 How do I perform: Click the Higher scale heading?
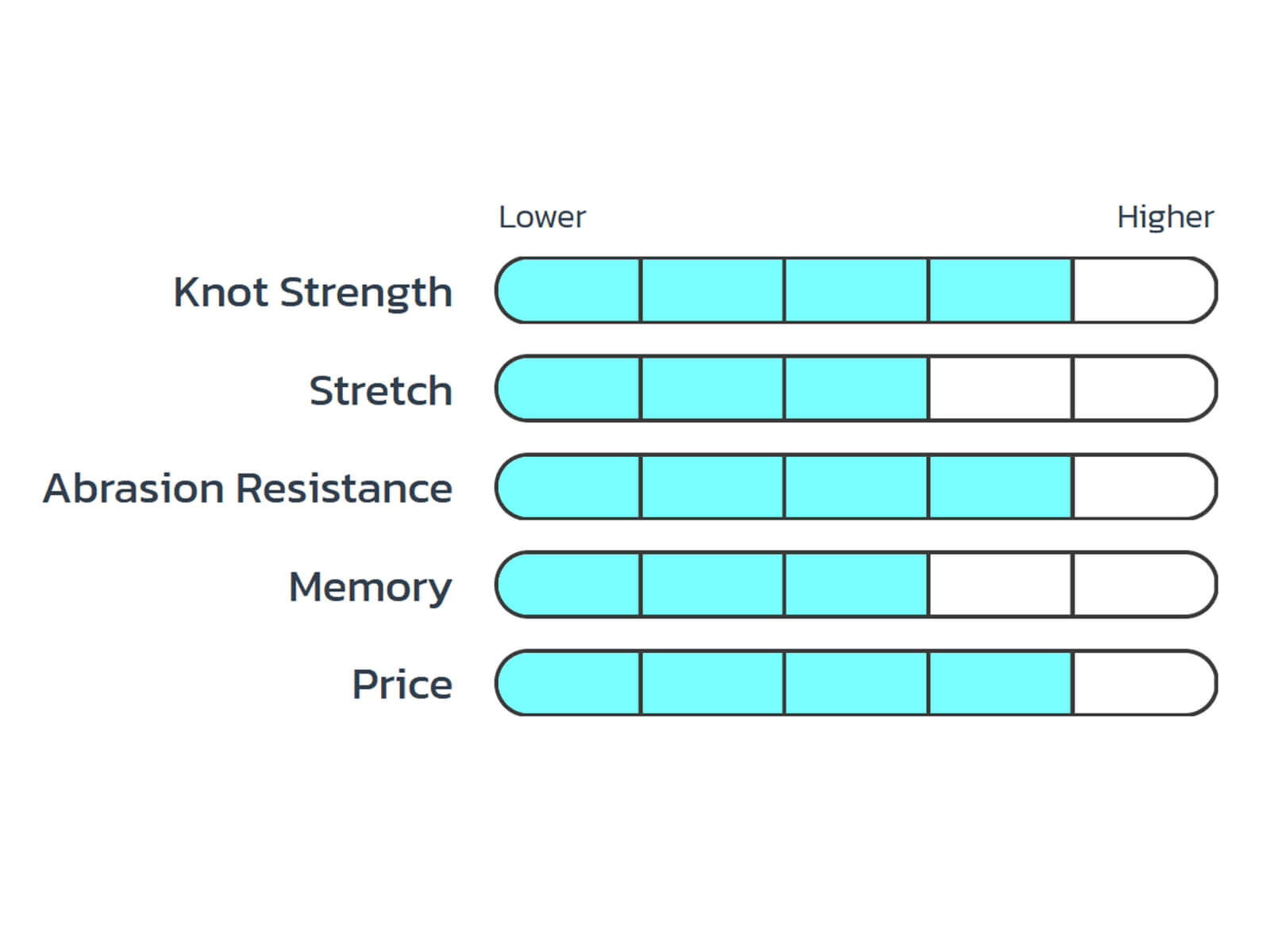[1164, 217]
